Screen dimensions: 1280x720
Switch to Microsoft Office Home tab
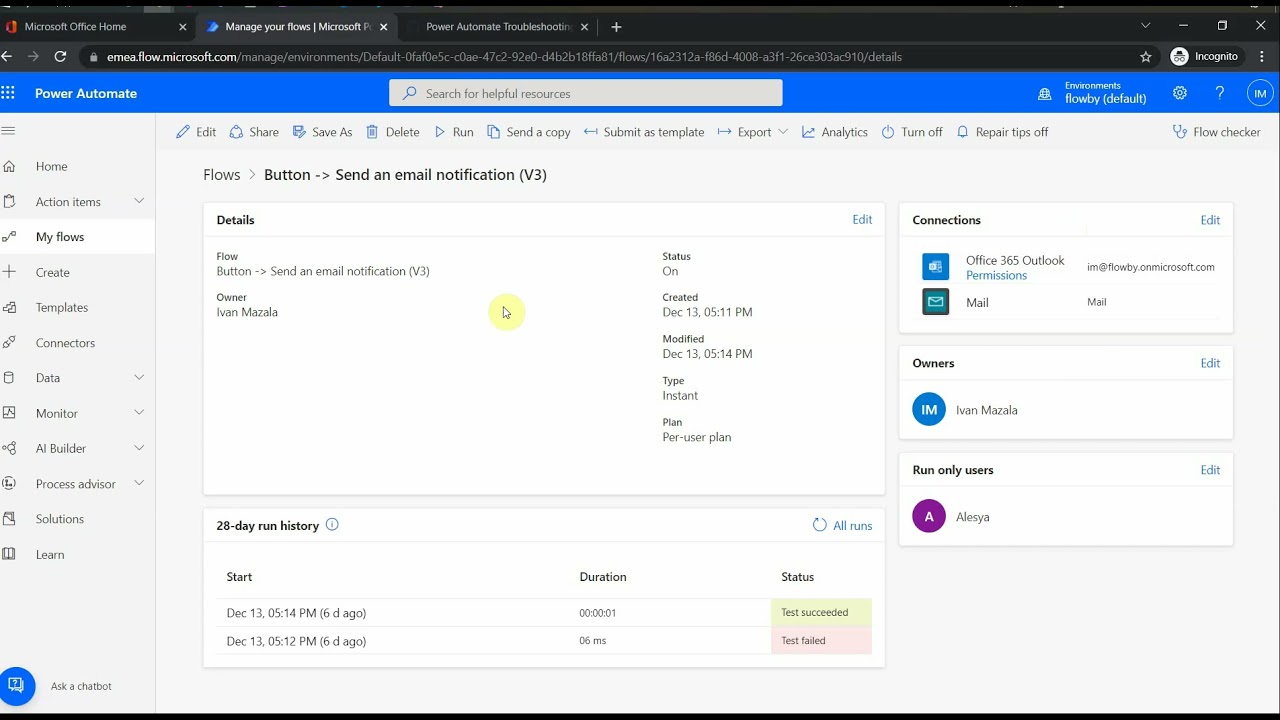point(97,27)
